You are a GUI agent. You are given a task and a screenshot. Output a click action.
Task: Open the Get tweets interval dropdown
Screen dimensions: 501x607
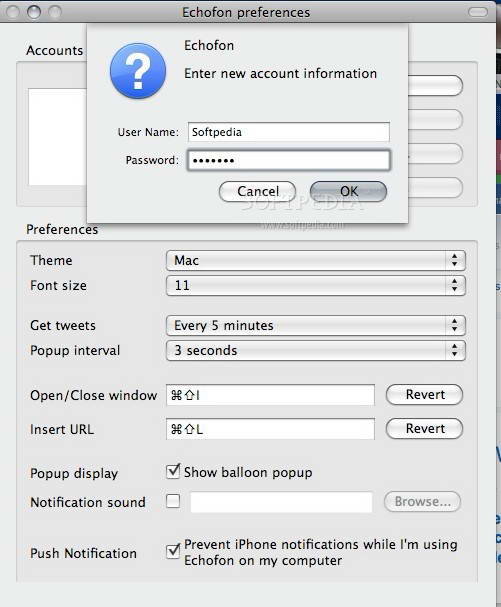coord(316,326)
